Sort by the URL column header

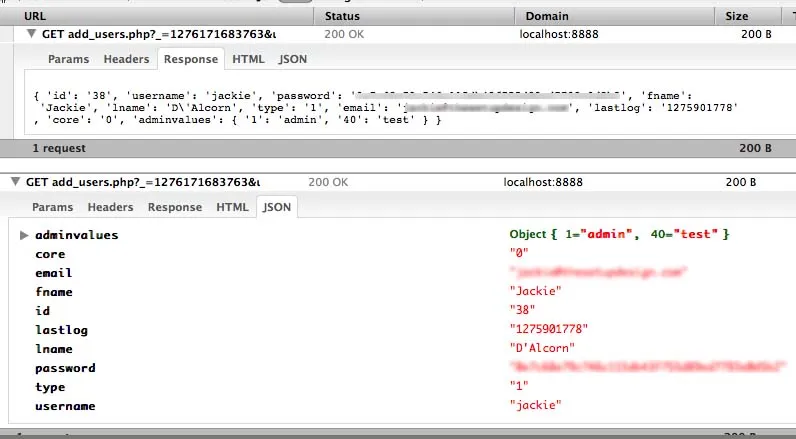(x=35, y=16)
